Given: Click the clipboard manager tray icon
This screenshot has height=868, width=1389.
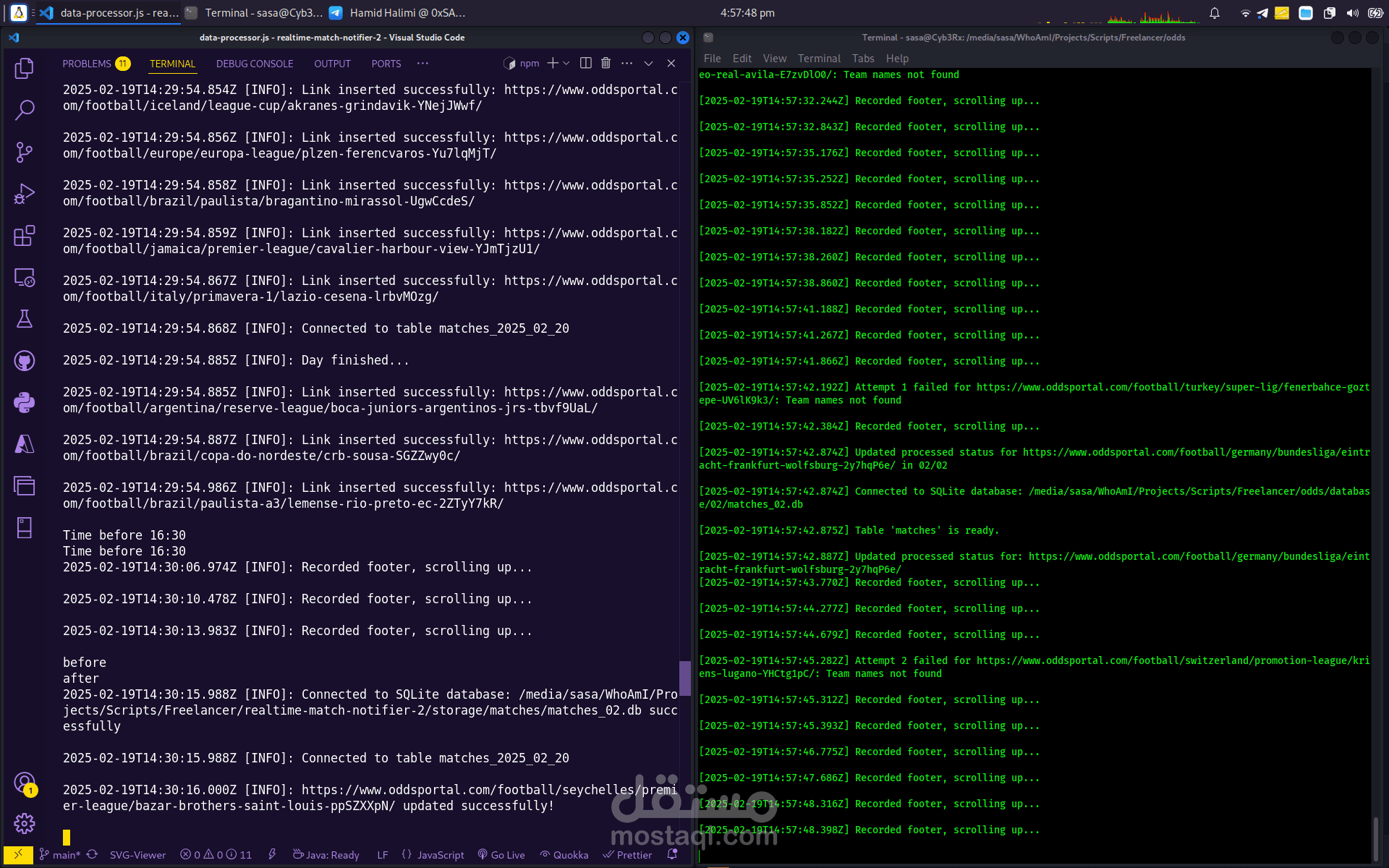Looking at the screenshot, I should pyautogui.click(x=1330, y=13).
